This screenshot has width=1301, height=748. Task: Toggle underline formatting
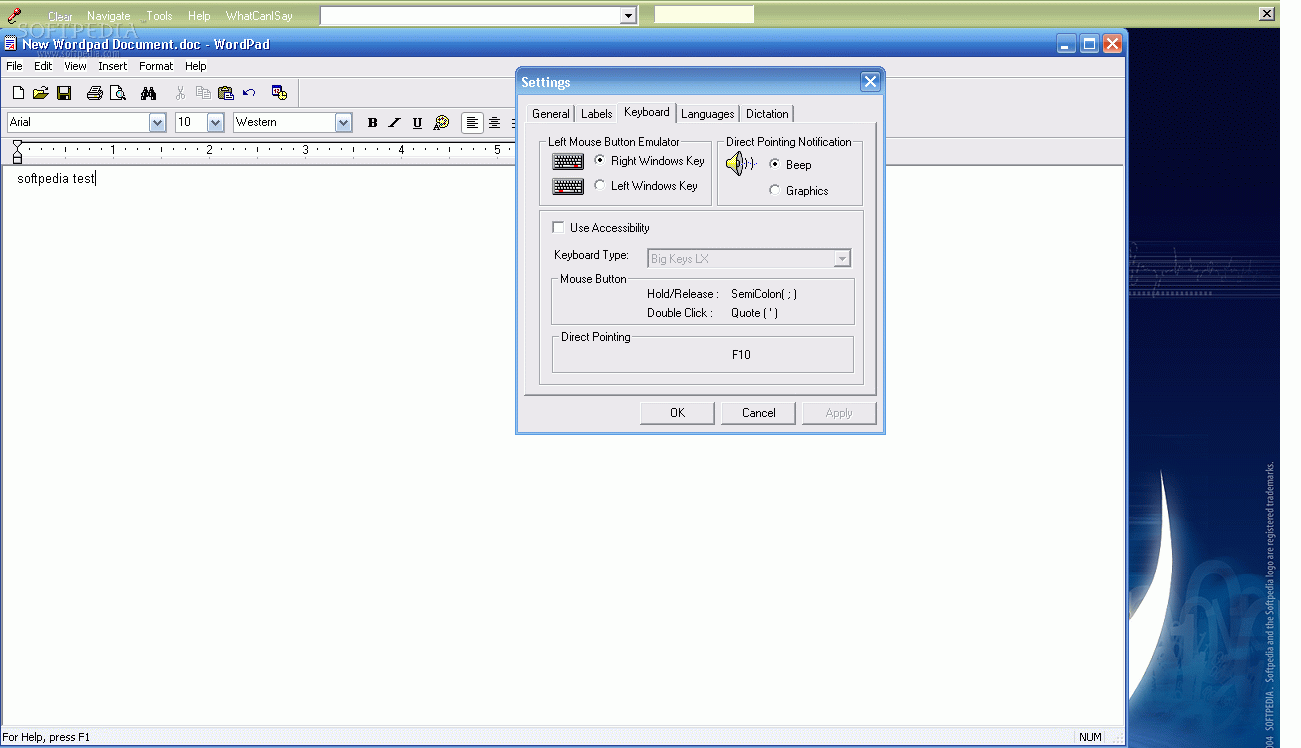418,123
